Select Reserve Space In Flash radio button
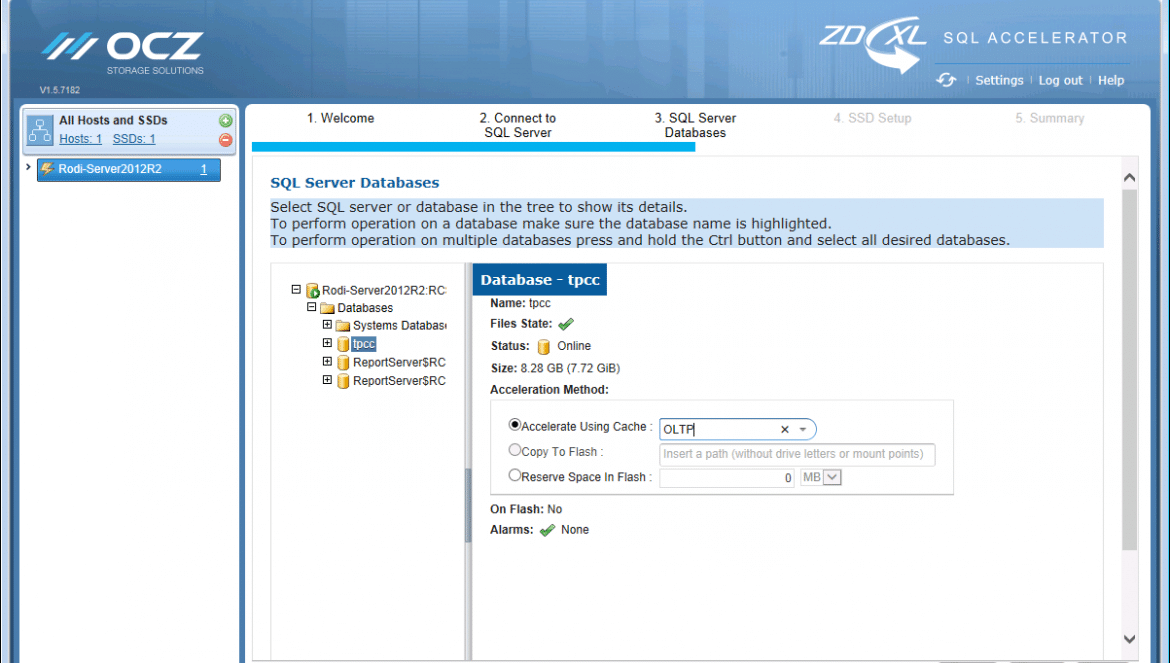1170x663 pixels. pos(514,475)
